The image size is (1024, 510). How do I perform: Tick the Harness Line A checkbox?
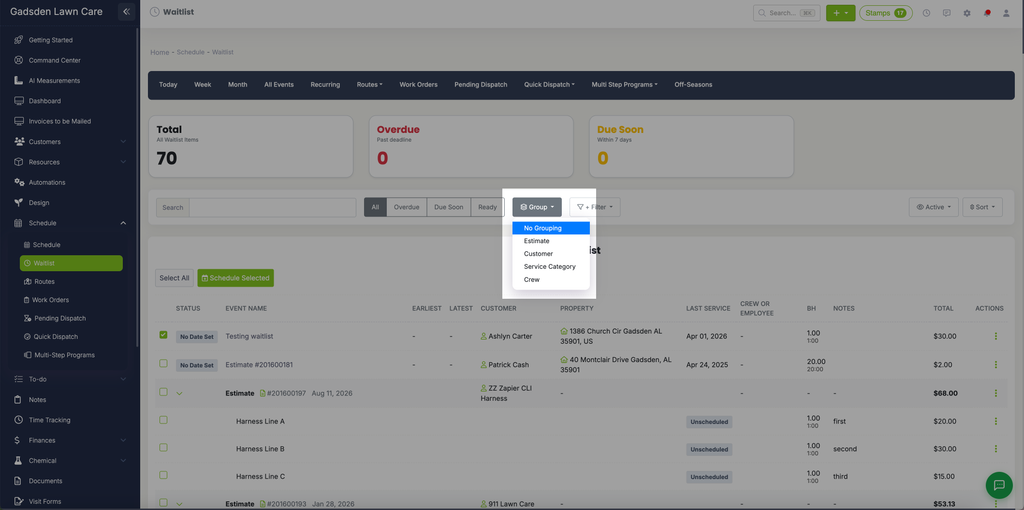[x=163, y=420]
